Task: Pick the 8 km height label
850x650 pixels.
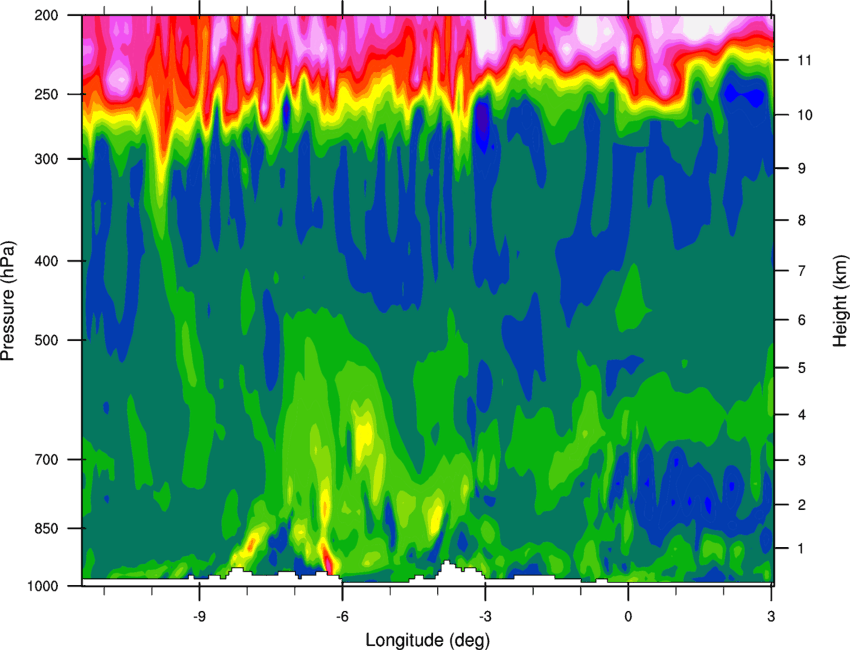Action: 802,220
